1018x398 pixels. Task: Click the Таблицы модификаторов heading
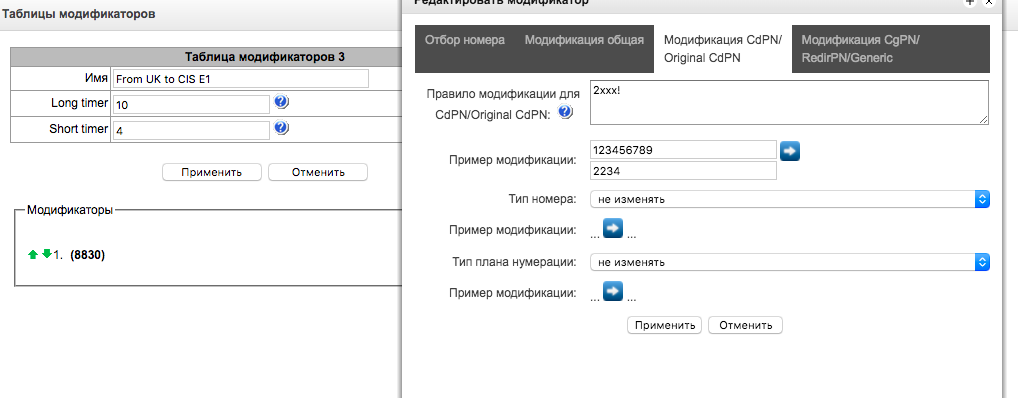[79, 14]
